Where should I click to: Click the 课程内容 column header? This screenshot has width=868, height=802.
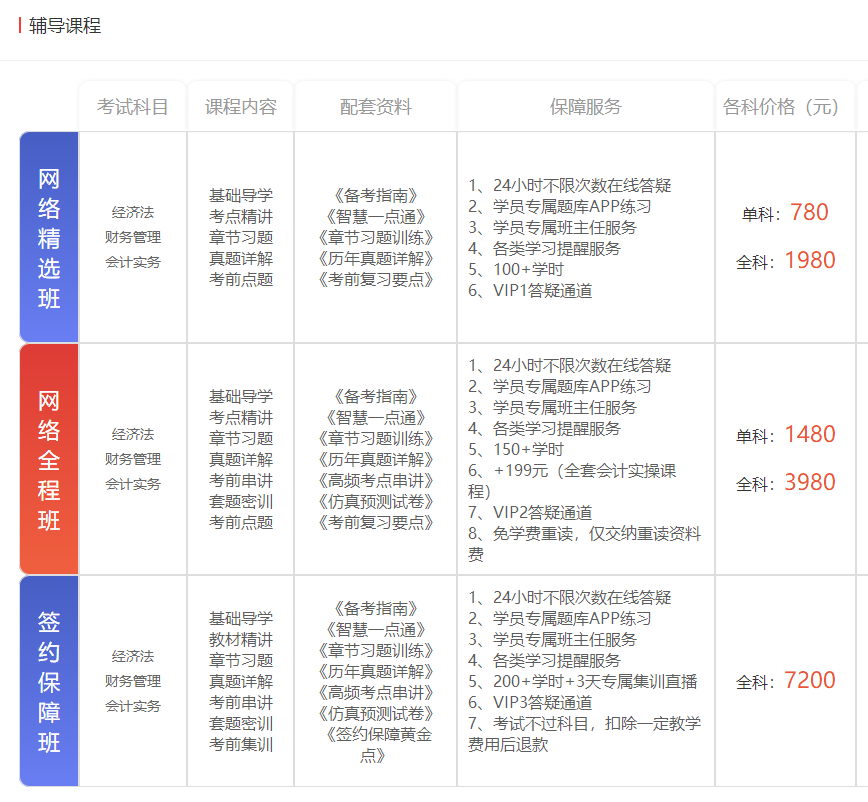point(240,104)
